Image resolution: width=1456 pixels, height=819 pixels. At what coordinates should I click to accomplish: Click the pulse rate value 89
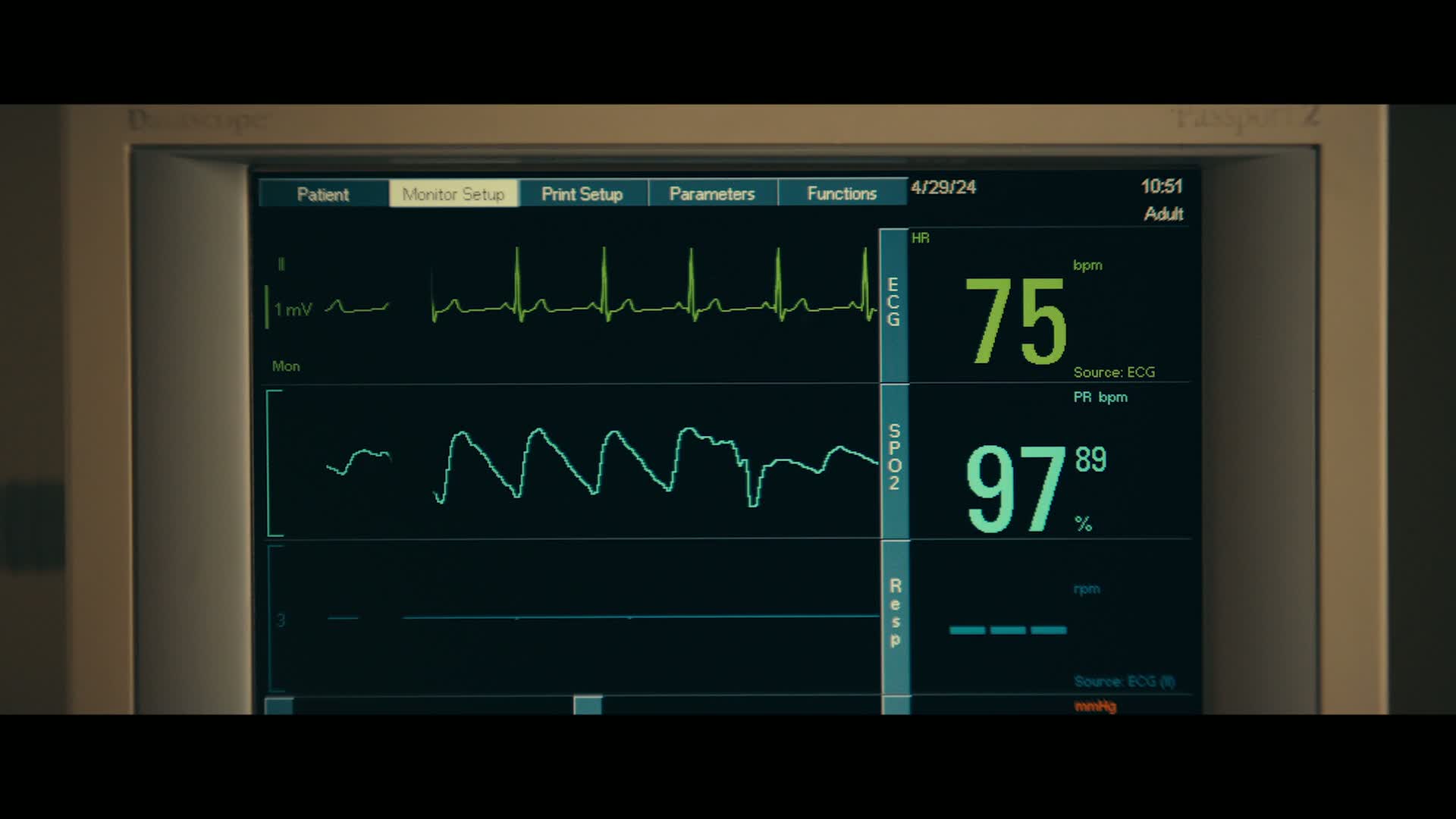[1090, 460]
